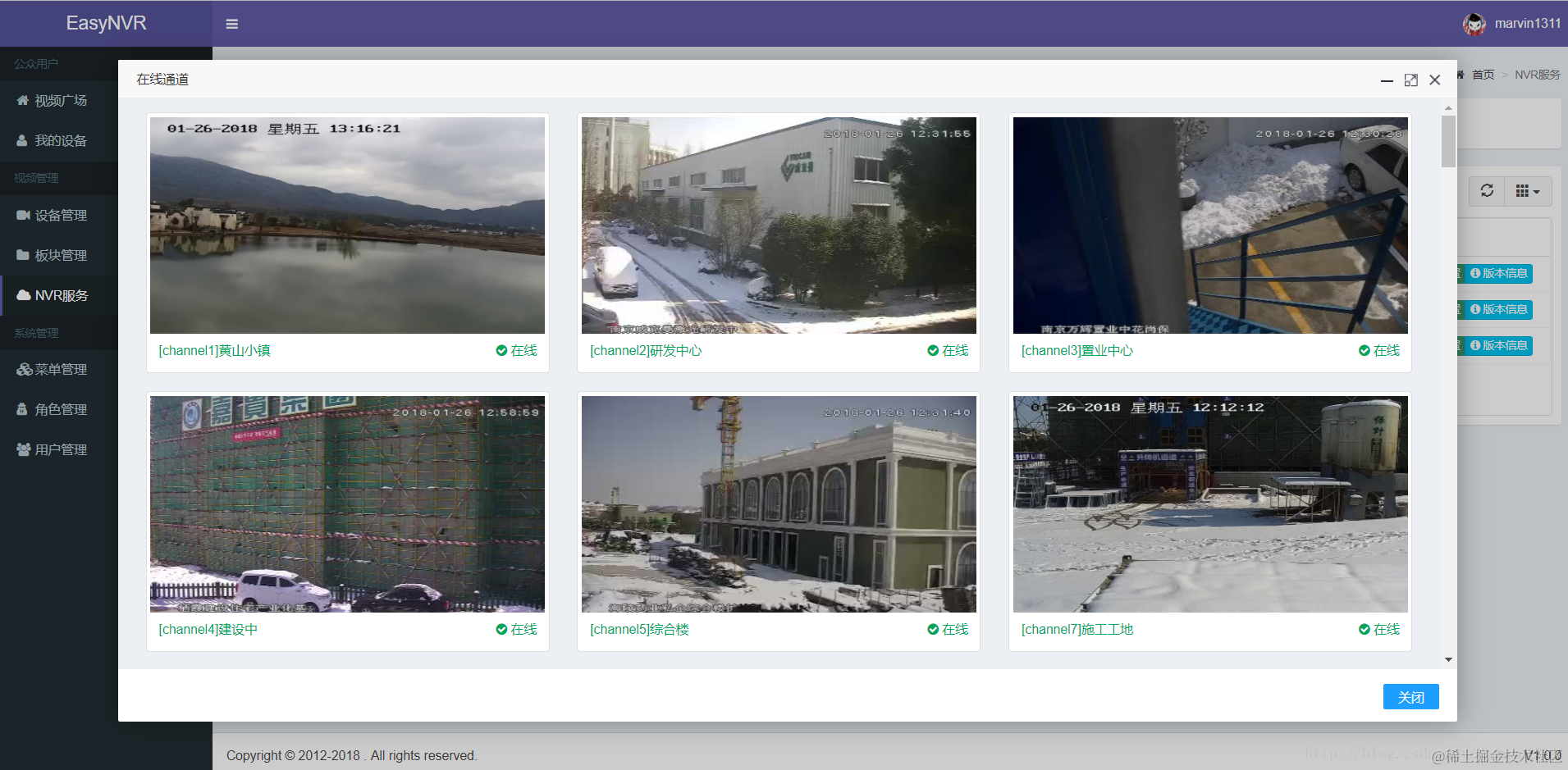Image resolution: width=1568 pixels, height=770 pixels.
Task: Open the channel2 研发中心 video thumbnail
Action: pos(779,226)
